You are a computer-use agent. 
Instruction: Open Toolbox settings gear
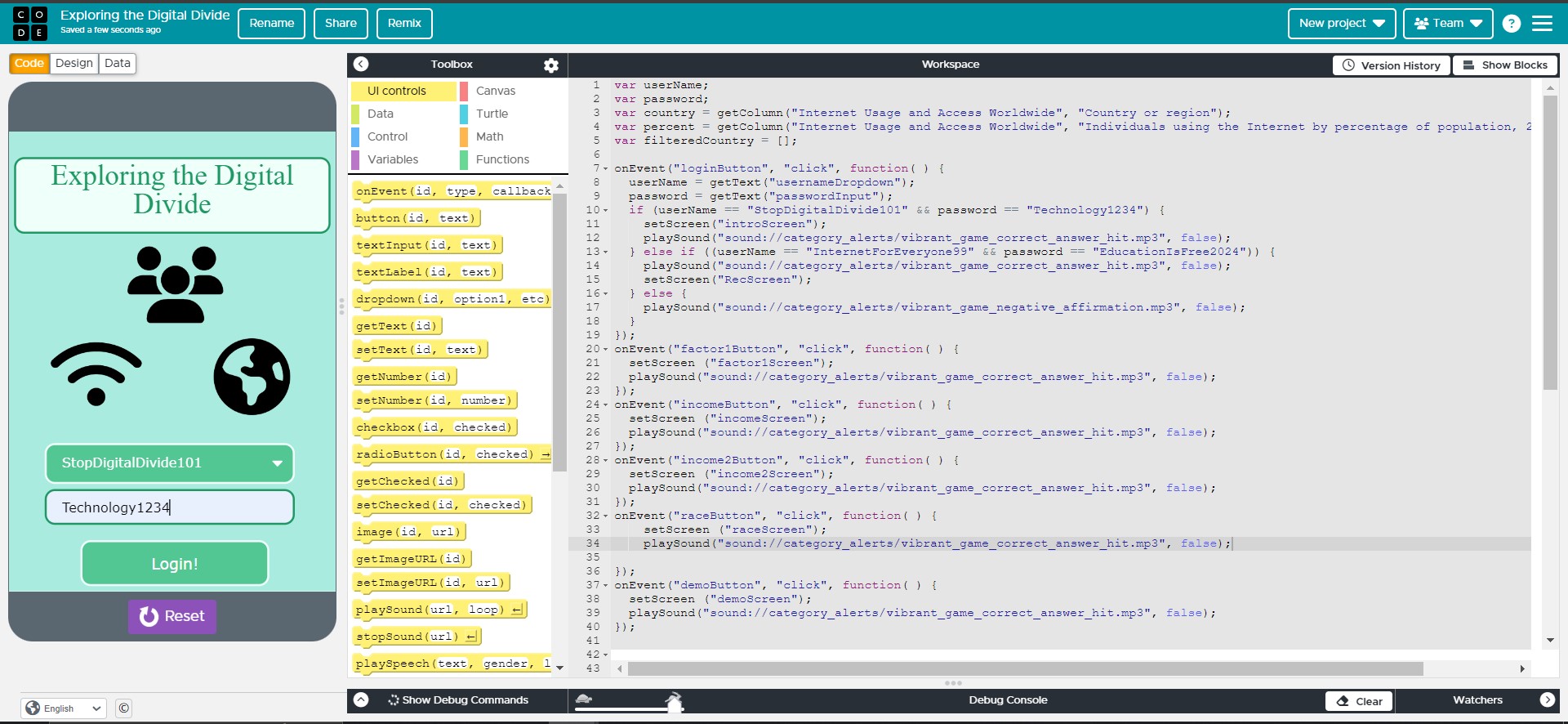click(551, 65)
